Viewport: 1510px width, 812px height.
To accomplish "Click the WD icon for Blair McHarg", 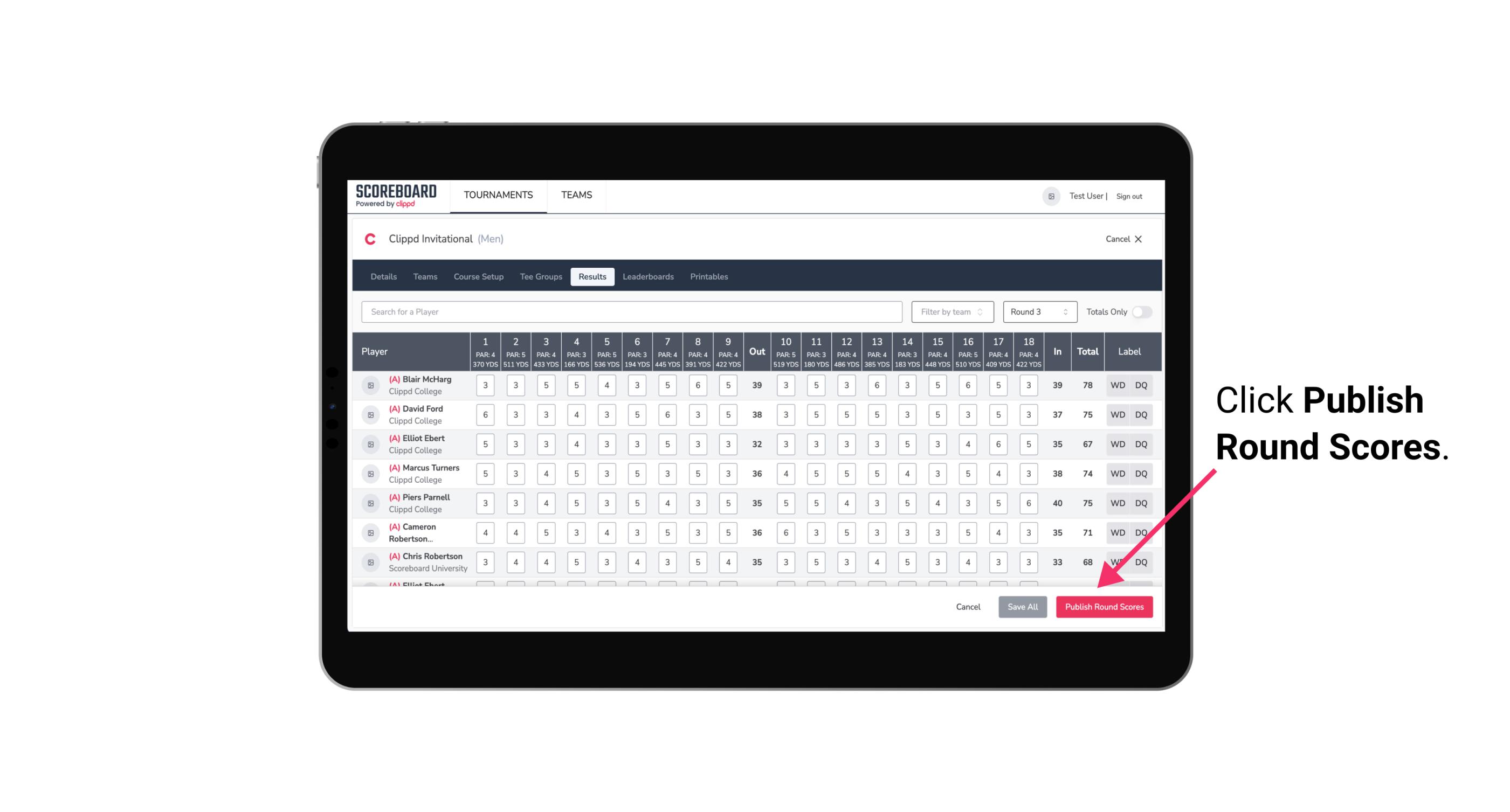I will (x=1117, y=385).
